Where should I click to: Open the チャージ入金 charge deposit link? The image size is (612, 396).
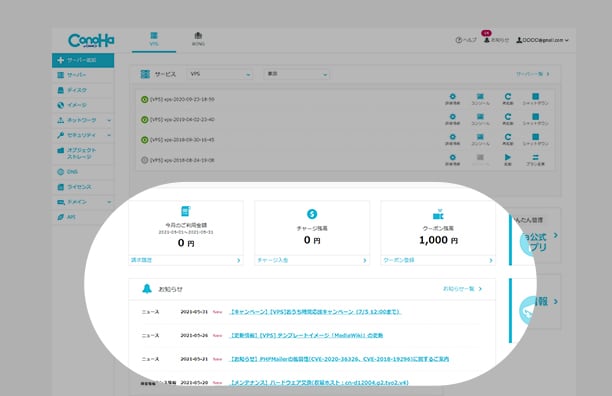tap(312, 260)
